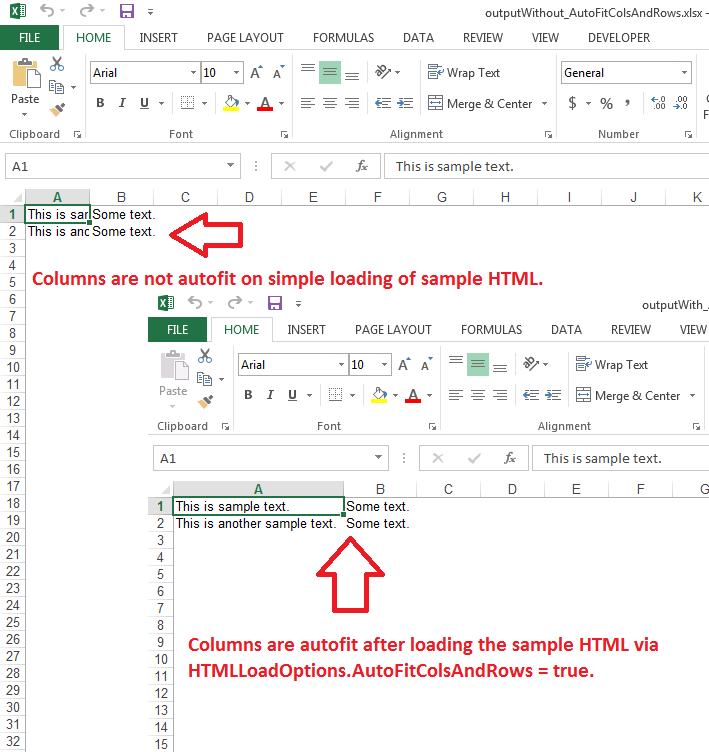Toggle Bold in the upper window ribbon
This screenshot has height=752, width=709.
pos(100,103)
